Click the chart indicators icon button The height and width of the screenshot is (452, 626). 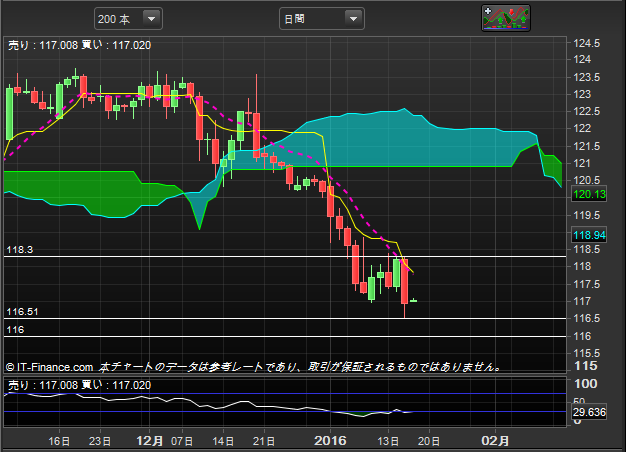[506, 18]
